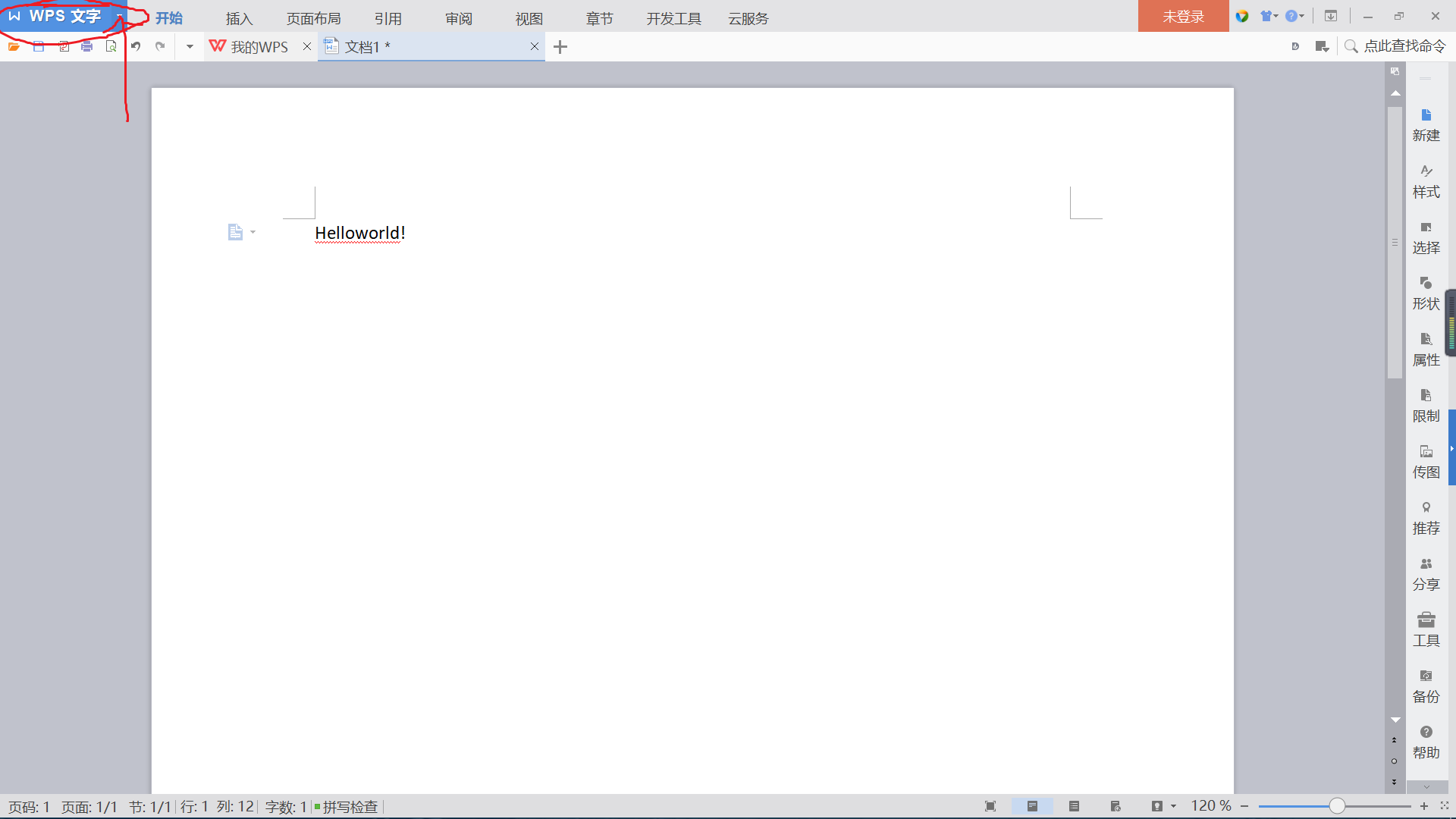Click the print icon in quick toolbar
This screenshot has height=819, width=1456.
pyautogui.click(x=86, y=47)
